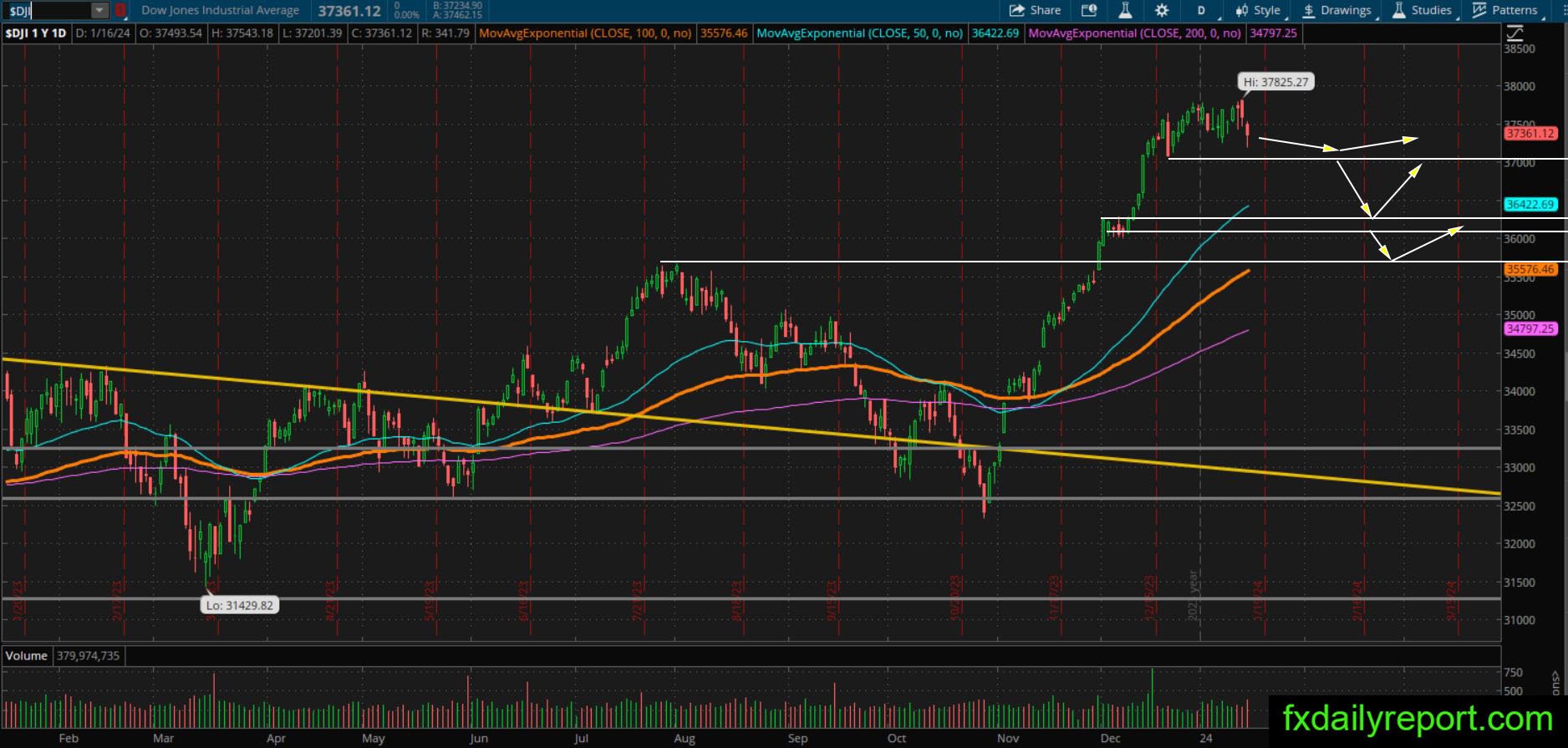
Task: Click the 36422.69 value in study header
Action: (995, 33)
